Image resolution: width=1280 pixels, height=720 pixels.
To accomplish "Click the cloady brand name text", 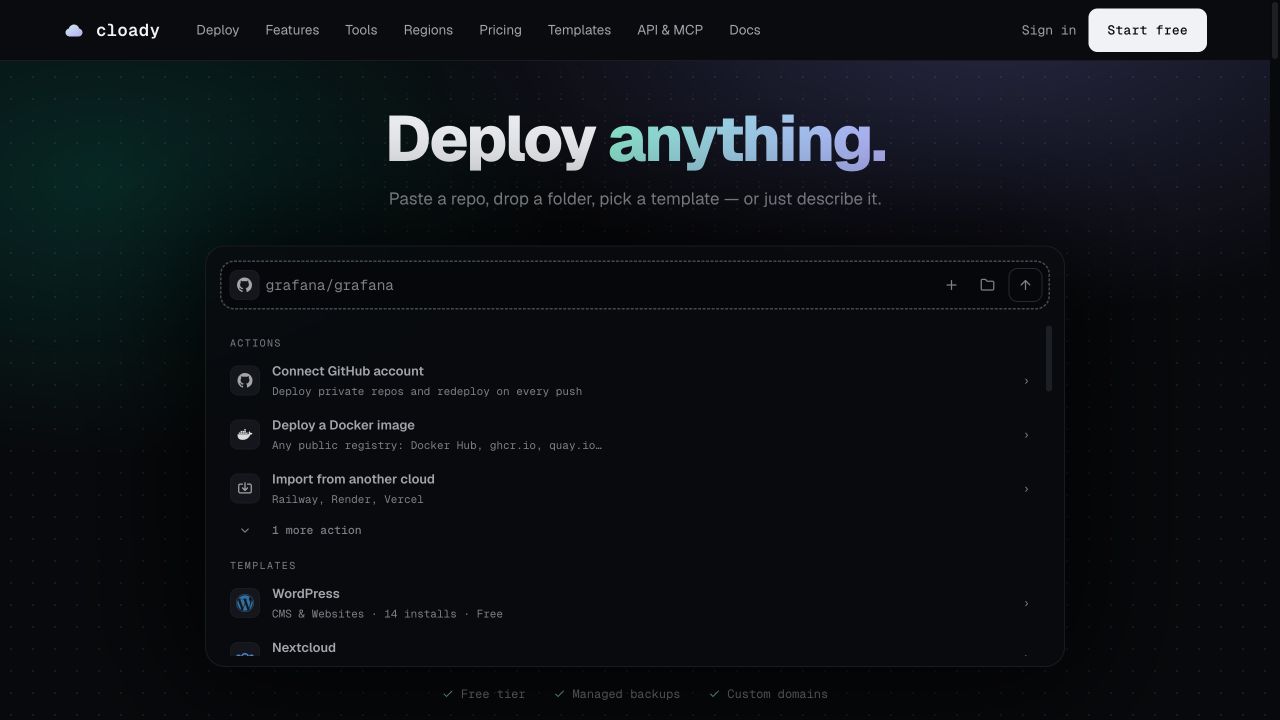I will point(128,31).
